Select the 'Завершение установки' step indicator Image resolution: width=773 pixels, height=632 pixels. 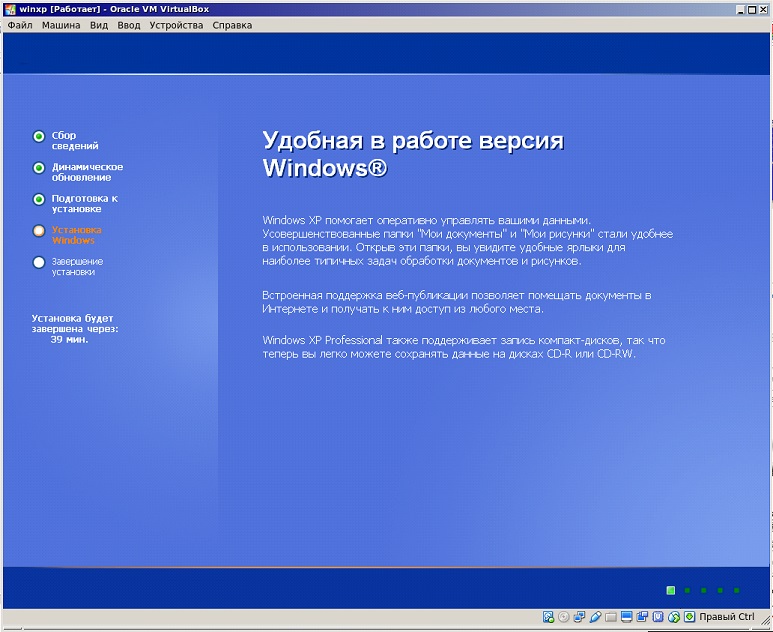click(39, 263)
